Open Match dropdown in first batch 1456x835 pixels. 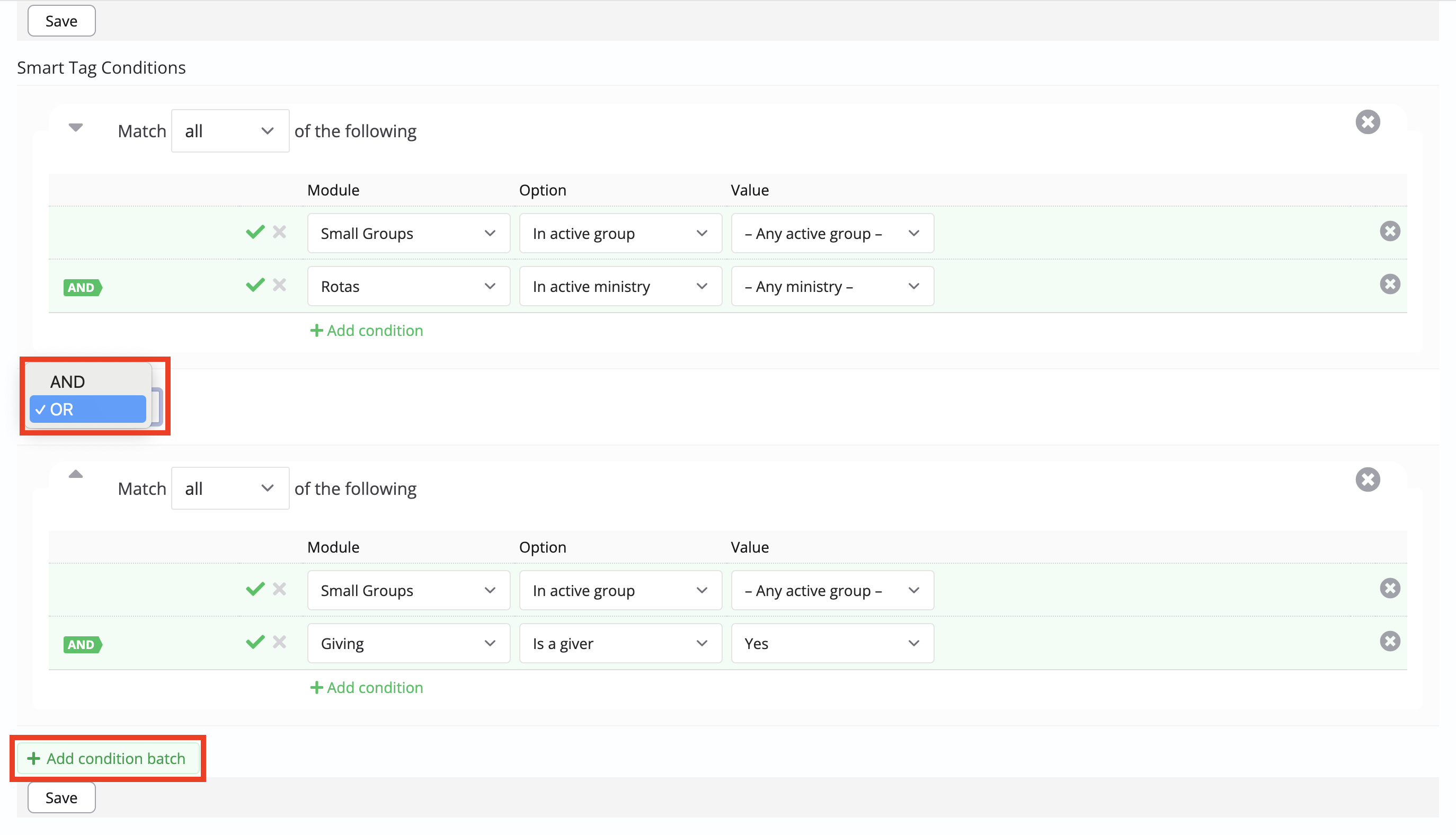(x=230, y=131)
